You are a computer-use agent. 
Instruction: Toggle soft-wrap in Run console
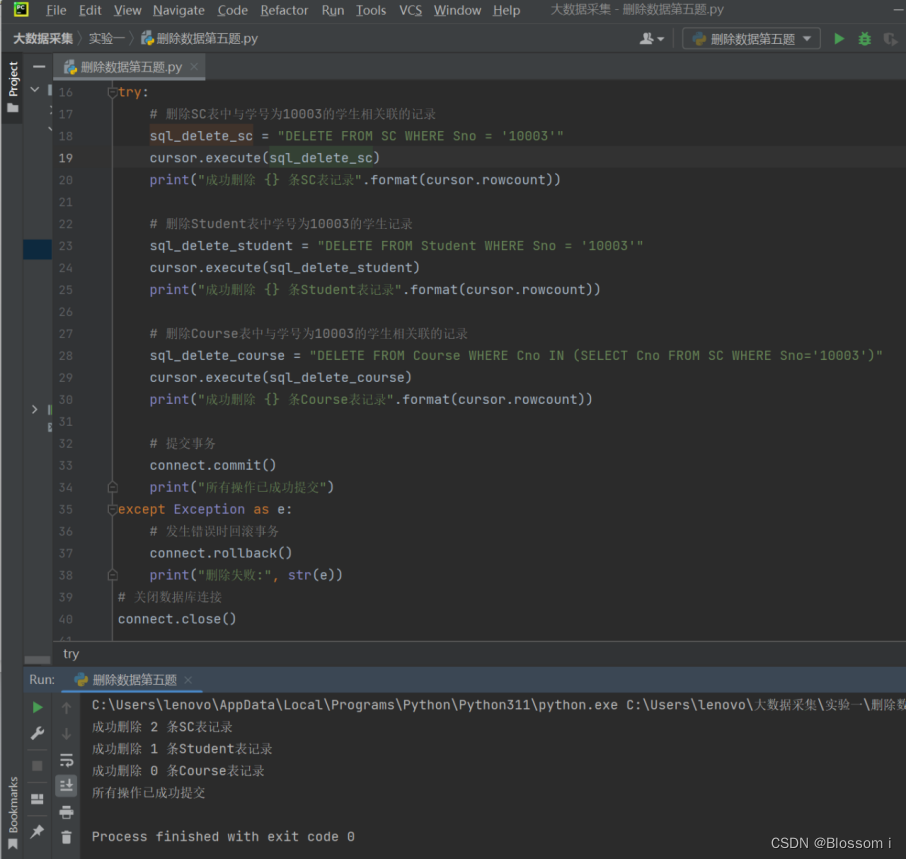(x=67, y=760)
